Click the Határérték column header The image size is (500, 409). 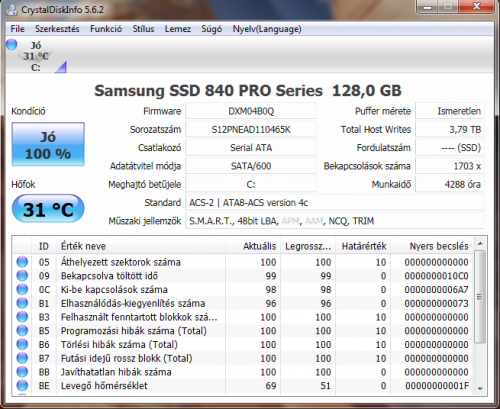click(363, 246)
